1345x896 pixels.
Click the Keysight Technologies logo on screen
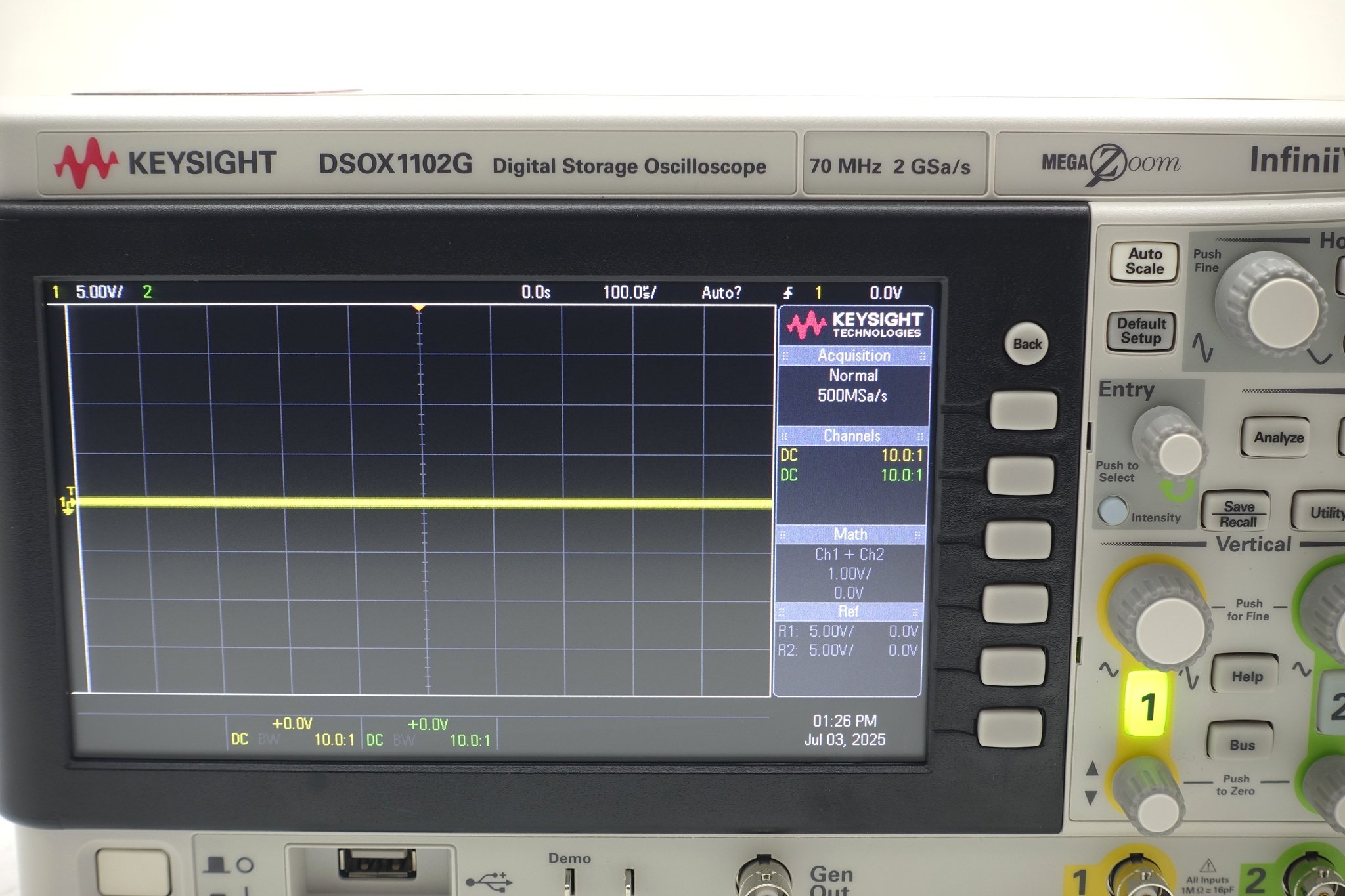[x=854, y=326]
